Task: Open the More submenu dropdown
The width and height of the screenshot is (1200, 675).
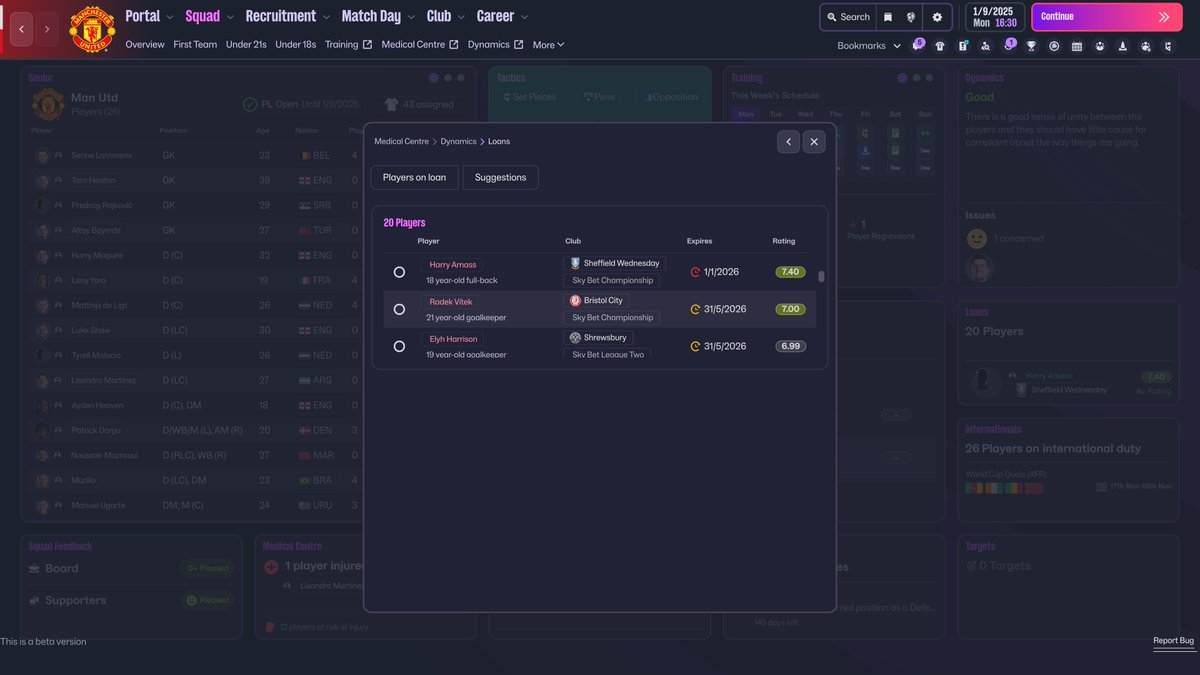Action: pos(548,45)
